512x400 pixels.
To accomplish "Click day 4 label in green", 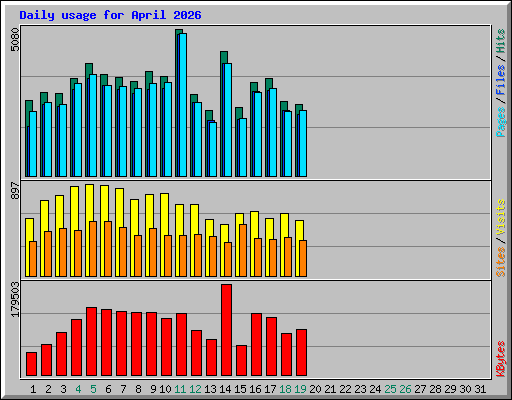I will tap(78, 389).
